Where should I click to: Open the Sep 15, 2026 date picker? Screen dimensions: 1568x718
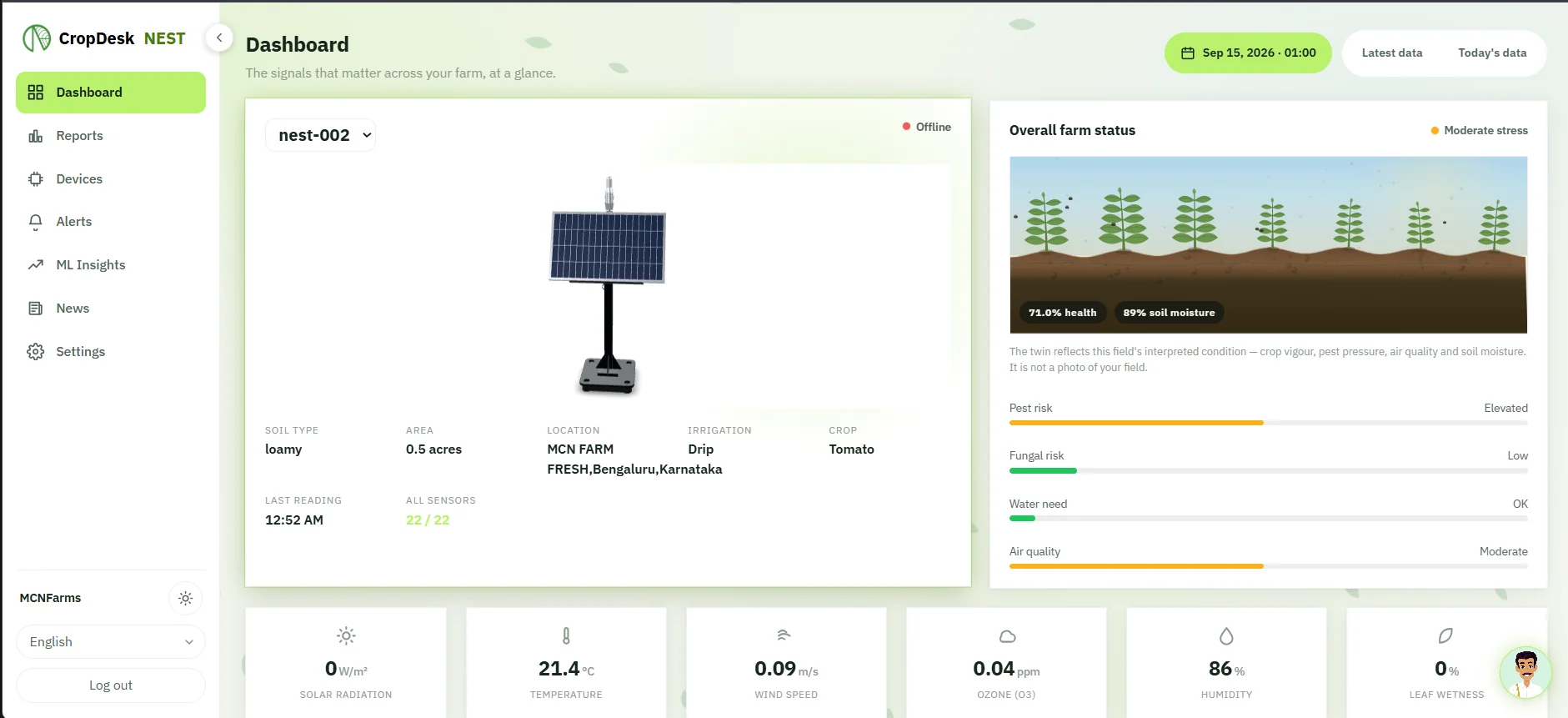coord(1248,53)
